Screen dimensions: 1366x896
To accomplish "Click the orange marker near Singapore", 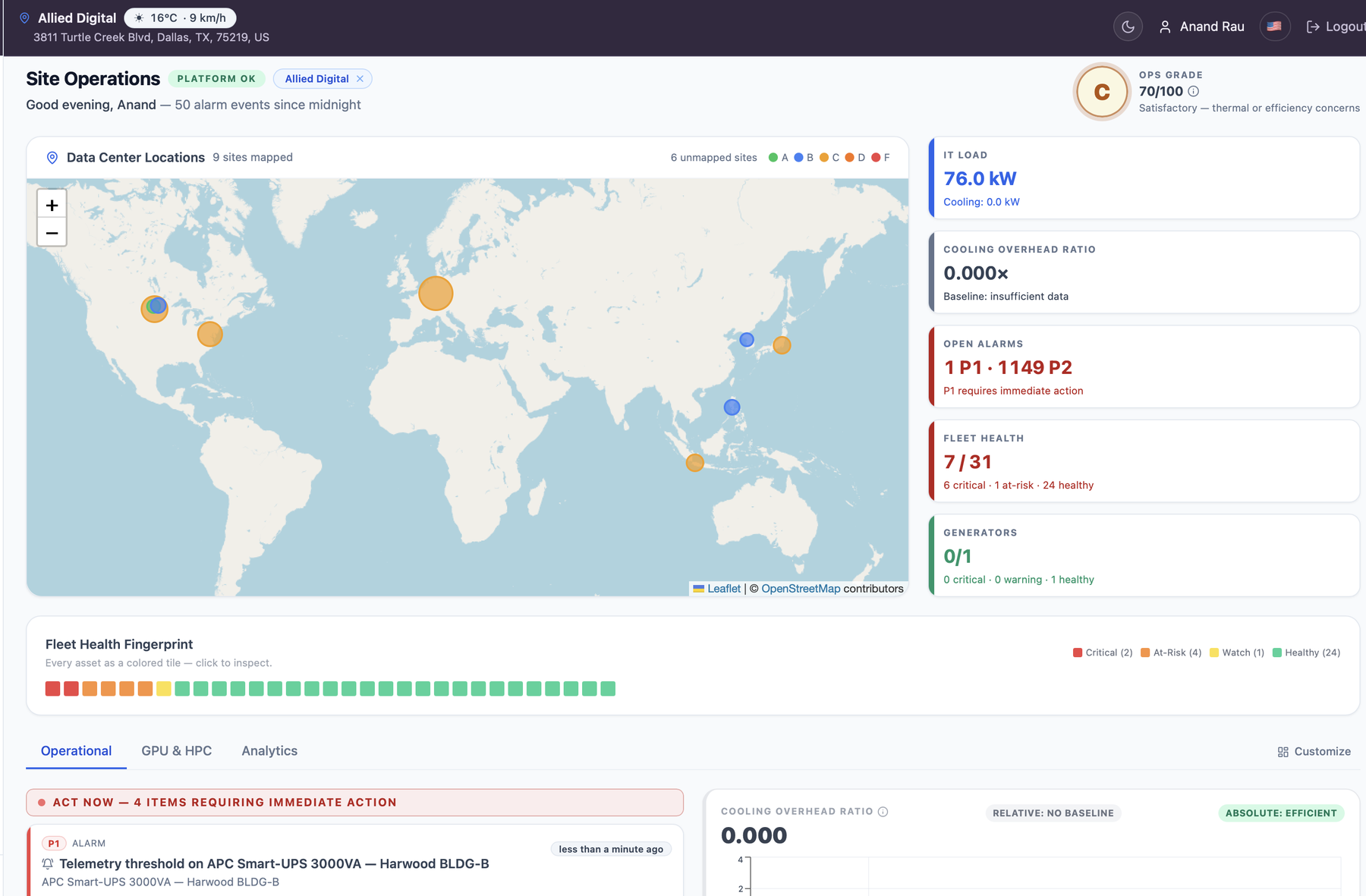I will (694, 463).
